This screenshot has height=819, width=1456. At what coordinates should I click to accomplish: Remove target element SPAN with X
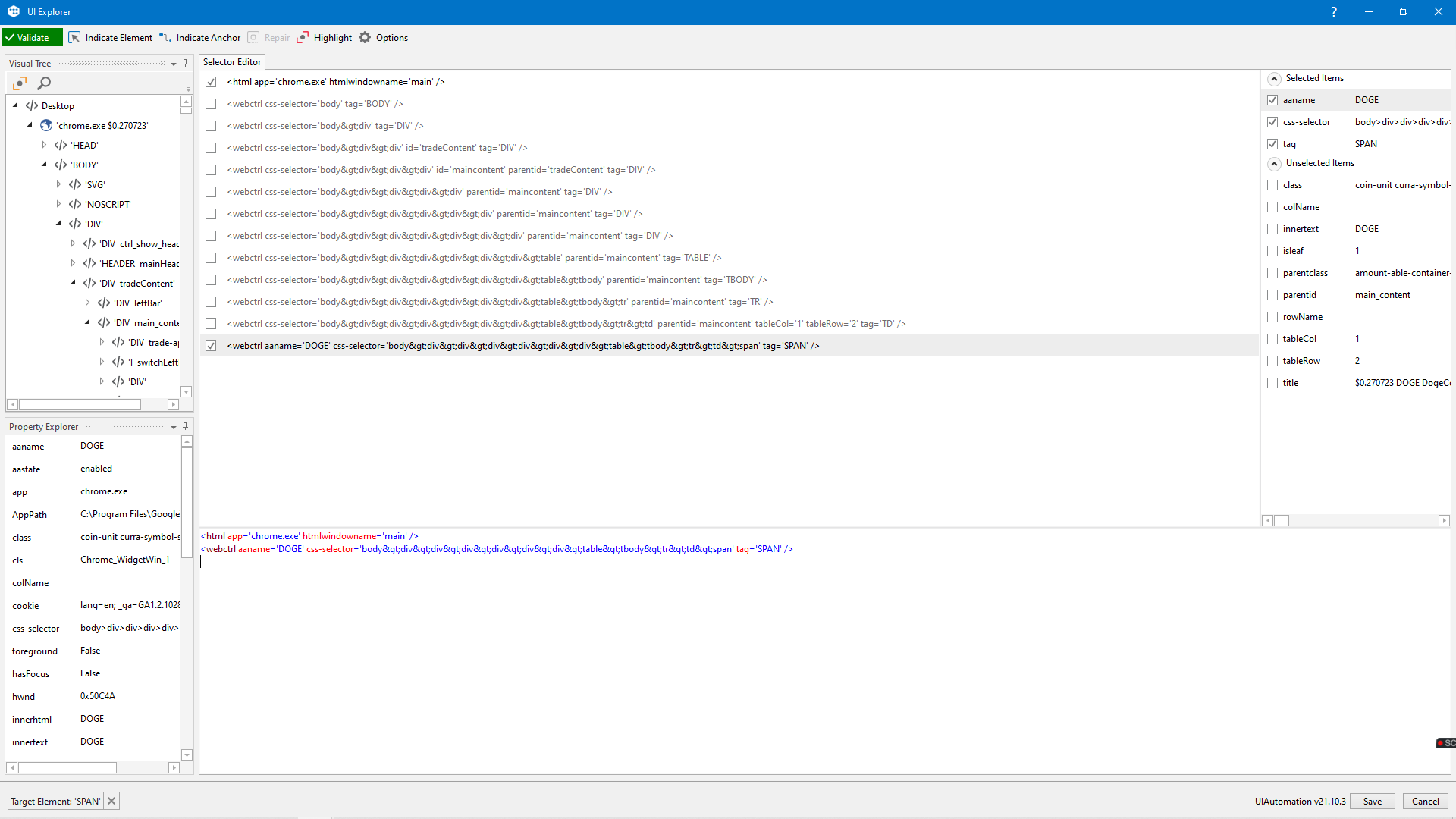111,801
